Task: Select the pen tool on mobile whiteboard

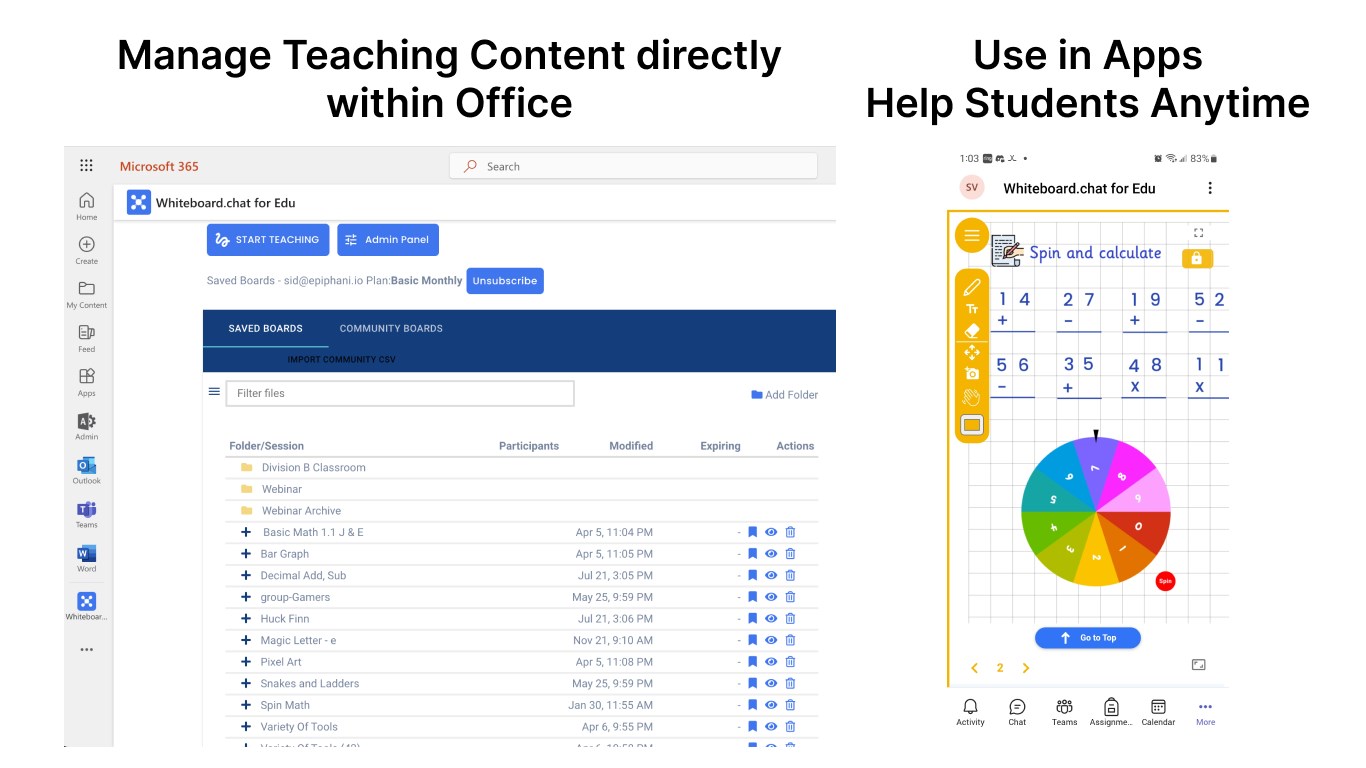Action: click(x=971, y=287)
